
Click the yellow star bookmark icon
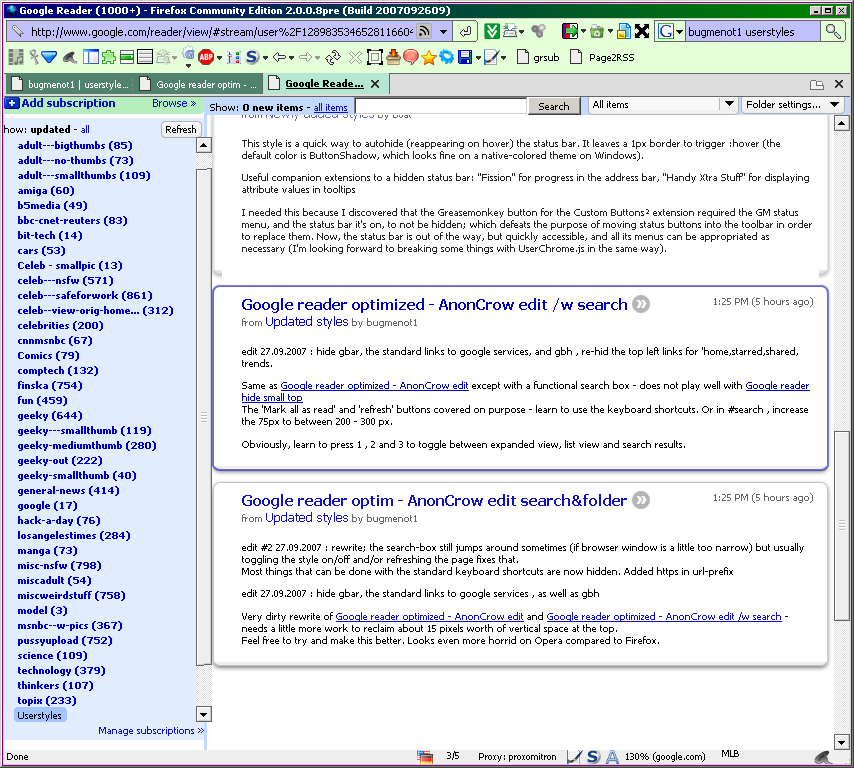(x=429, y=57)
